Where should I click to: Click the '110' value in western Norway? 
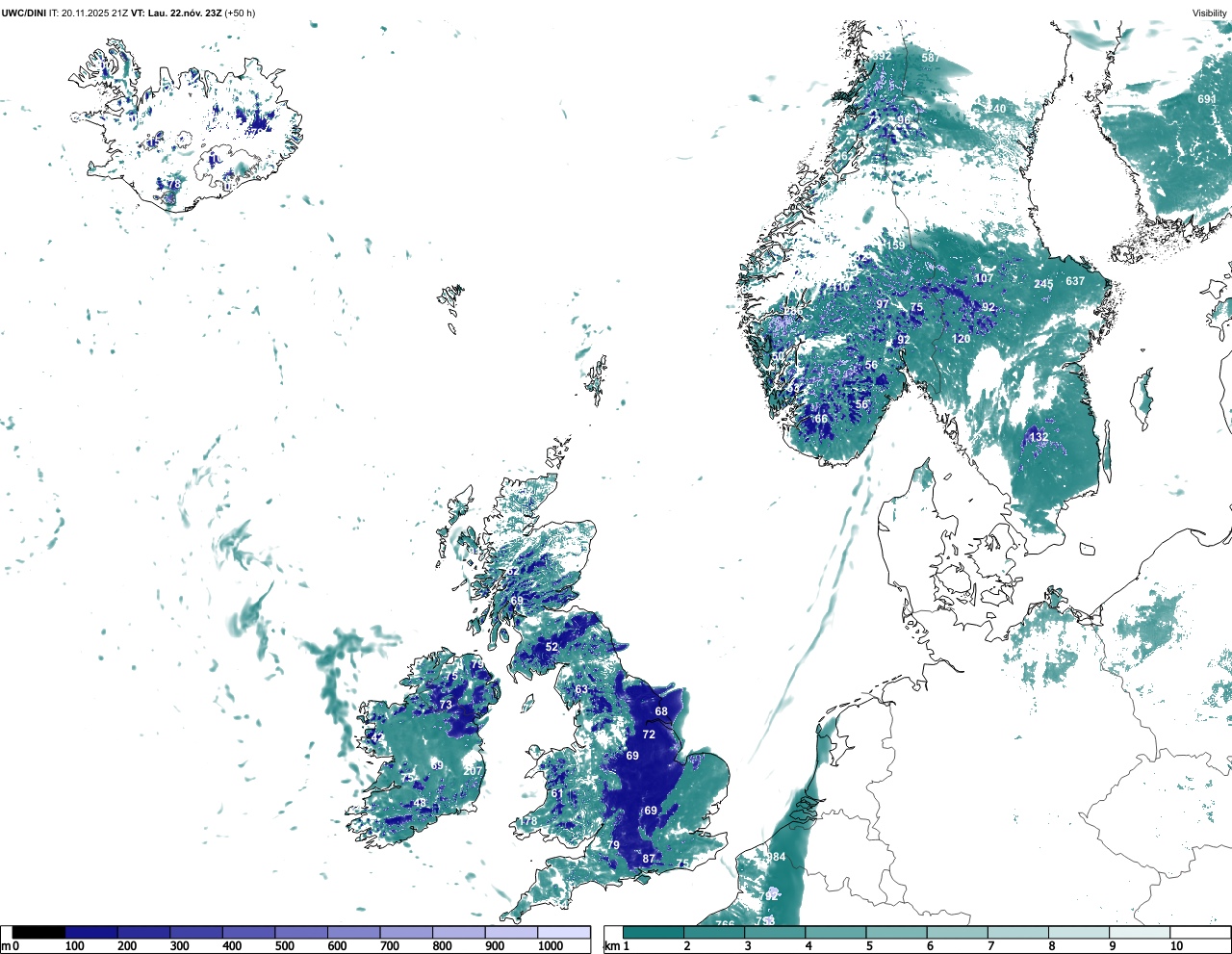pos(841,287)
